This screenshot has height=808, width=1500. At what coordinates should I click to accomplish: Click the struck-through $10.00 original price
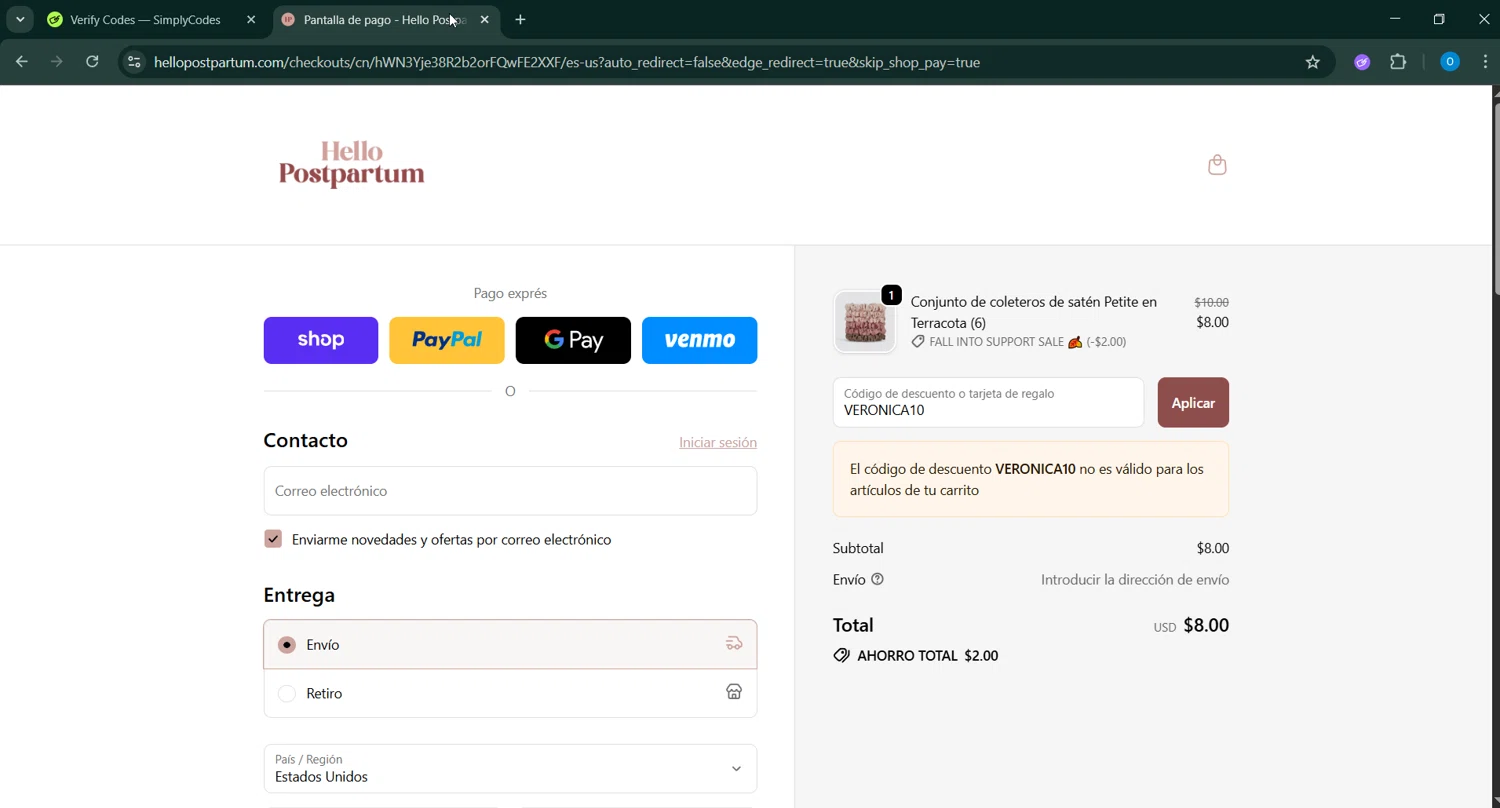click(1211, 302)
